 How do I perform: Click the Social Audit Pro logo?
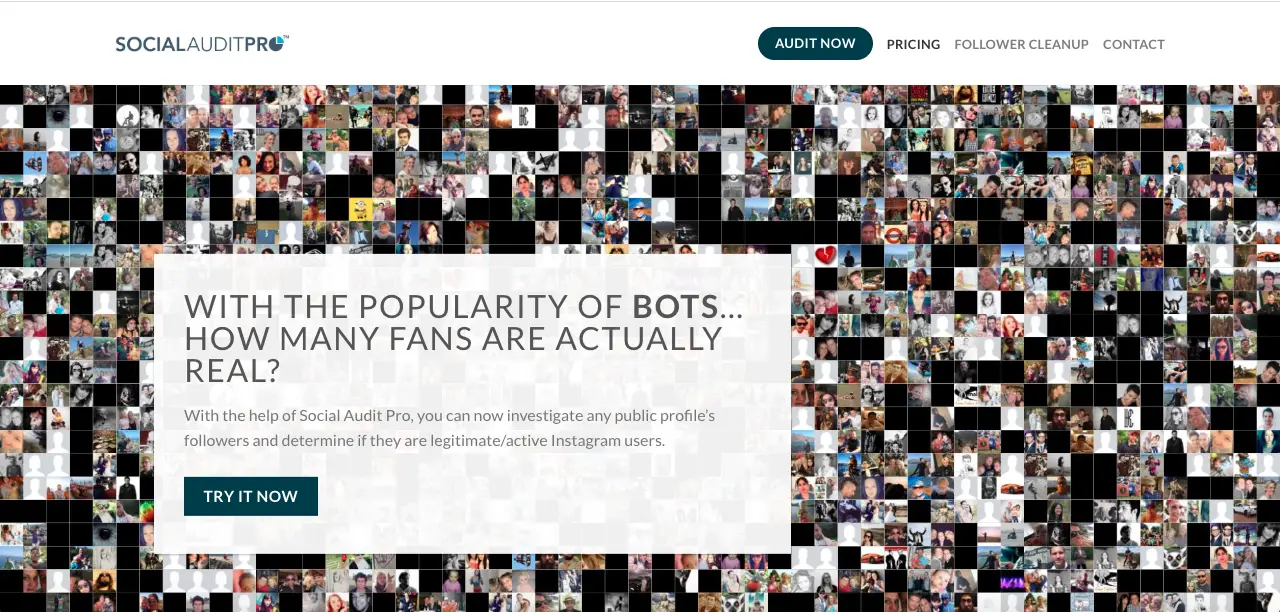tap(202, 43)
